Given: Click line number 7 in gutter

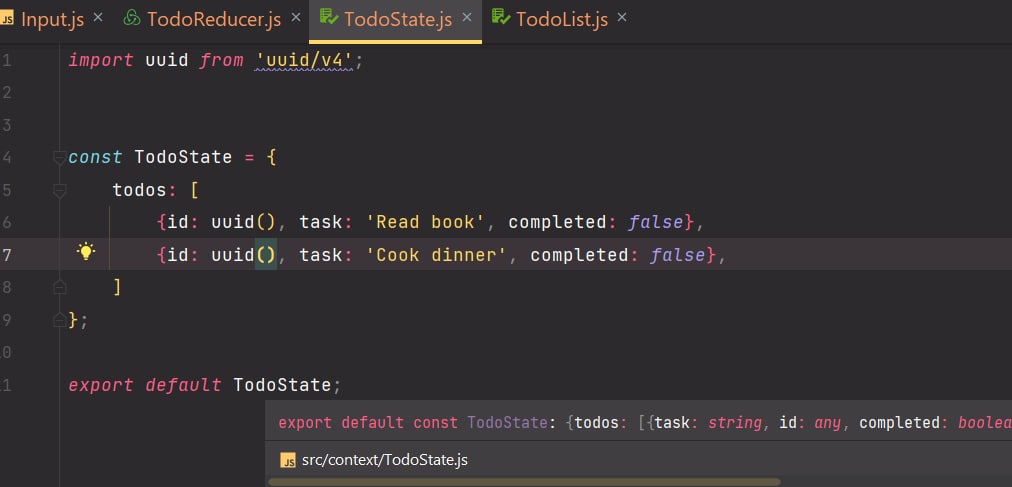Looking at the screenshot, I should [6, 255].
